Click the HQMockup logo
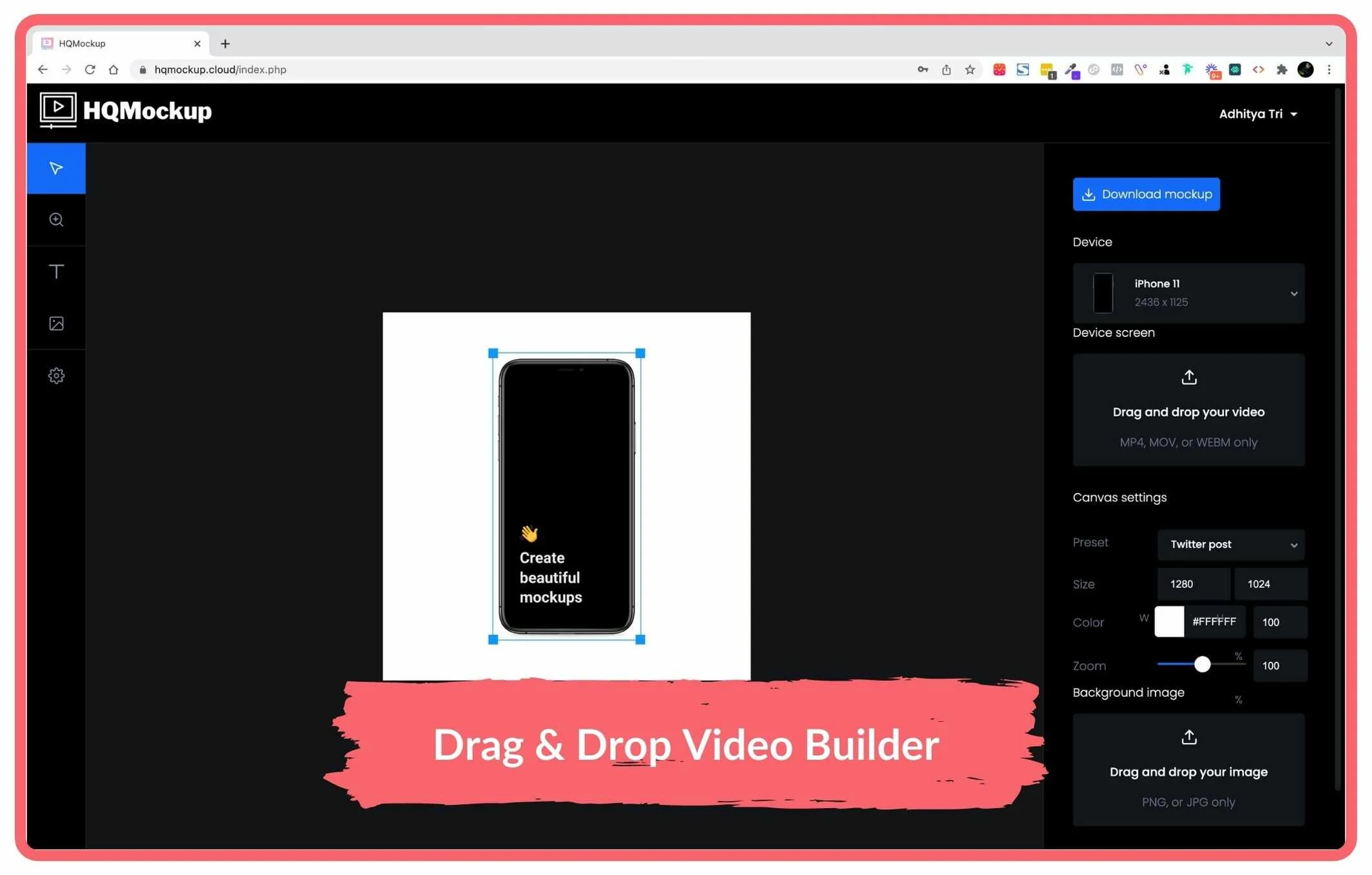The image size is (1372, 875). point(126,111)
